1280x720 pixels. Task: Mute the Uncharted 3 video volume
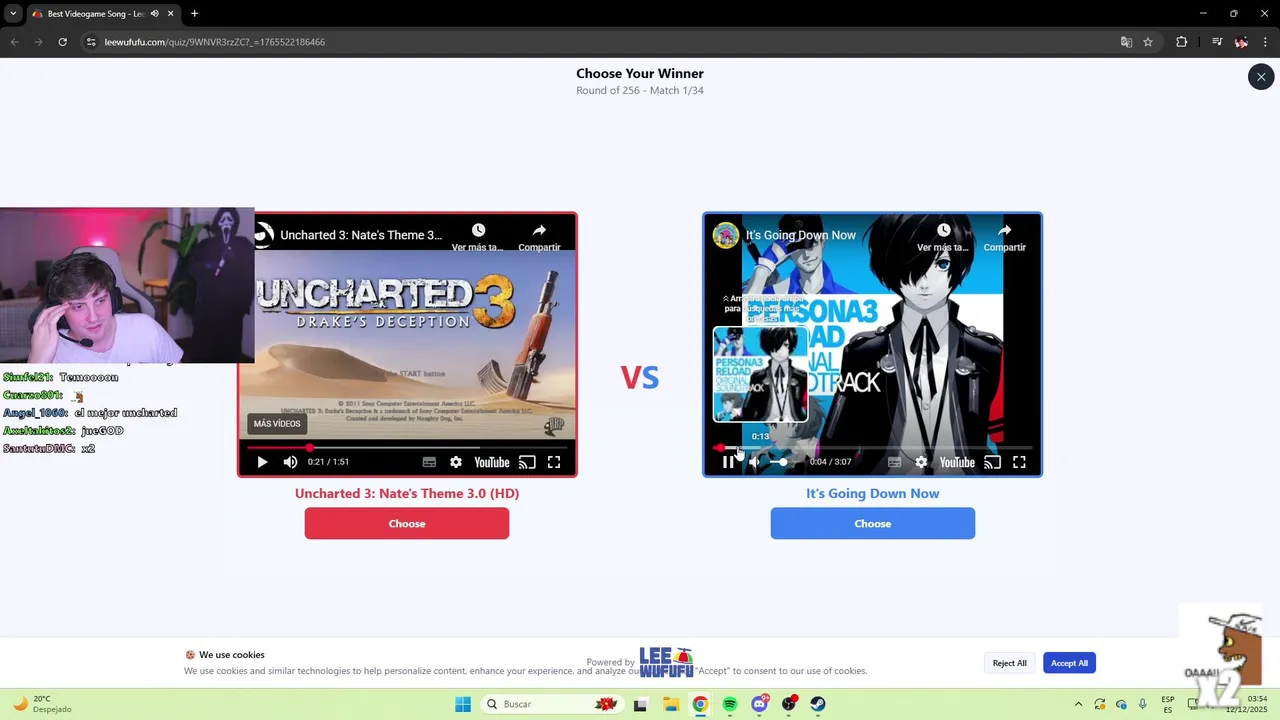pyautogui.click(x=290, y=462)
